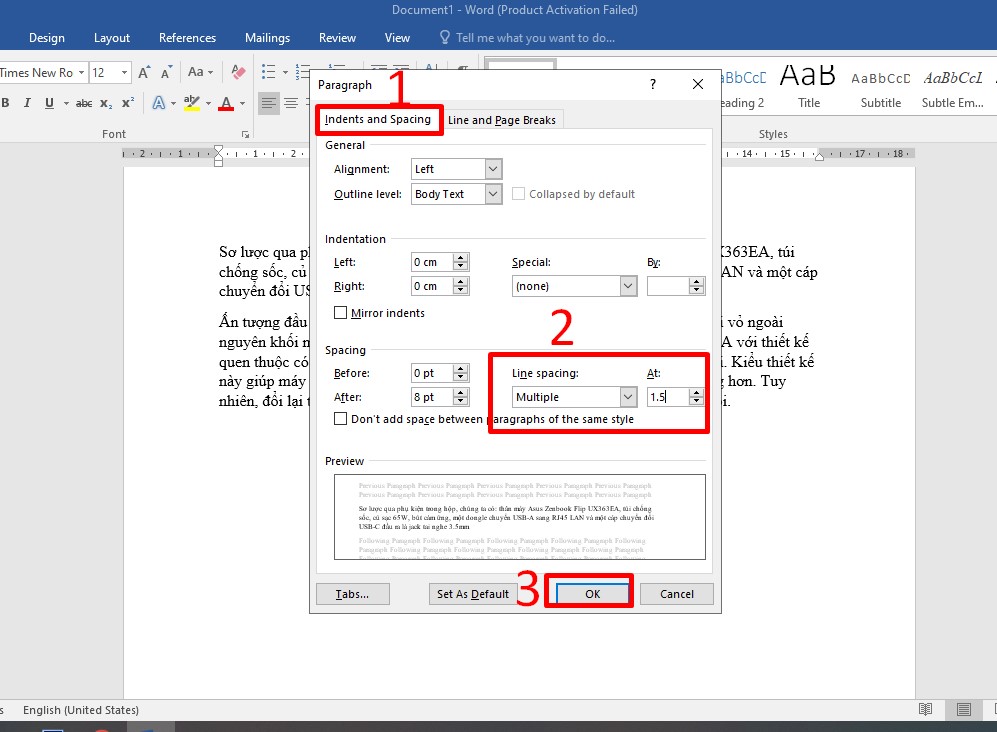Click the Set As Default button
997x732 pixels.
[473, 594]
